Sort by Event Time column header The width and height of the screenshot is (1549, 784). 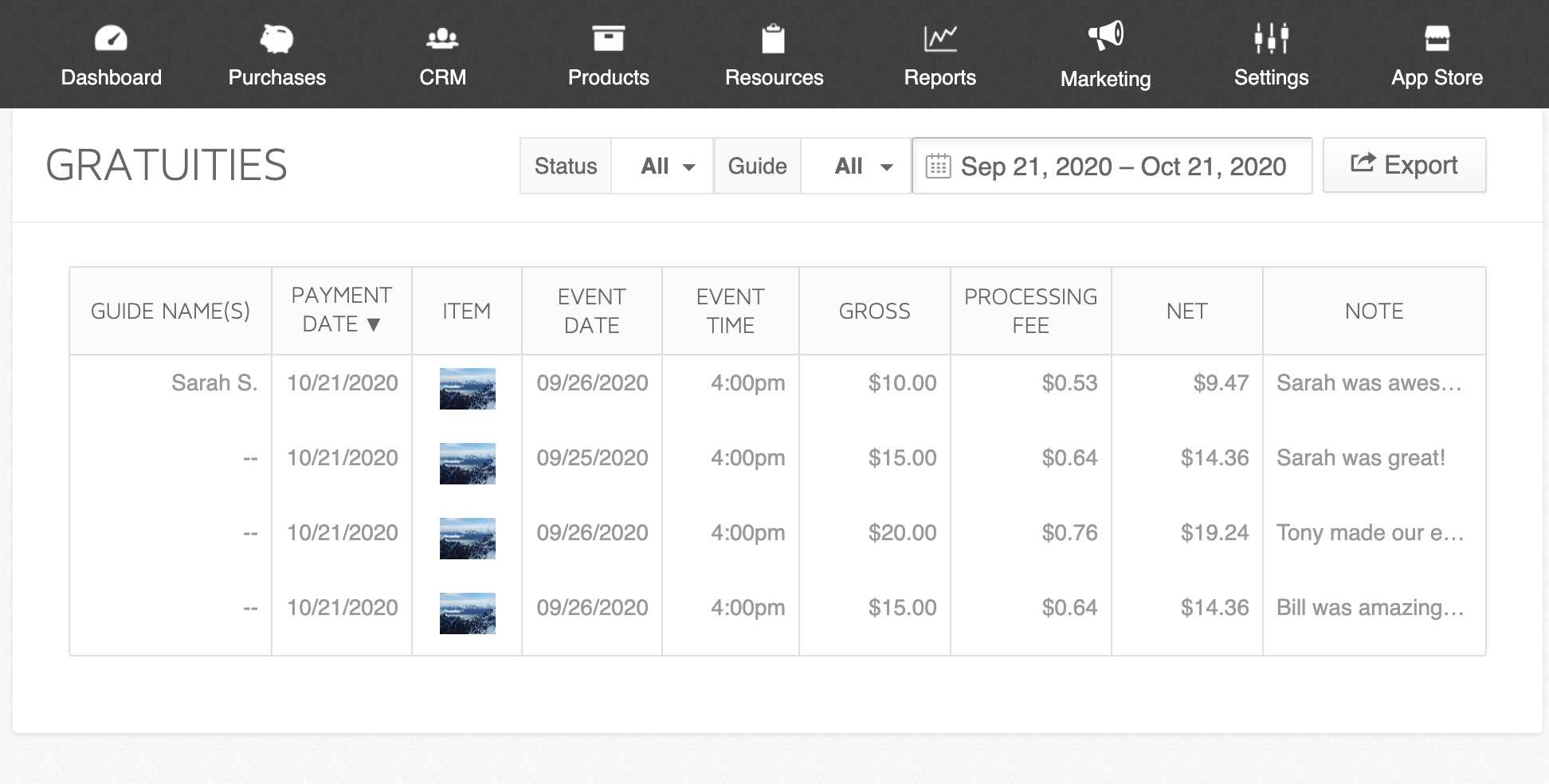[x=731, y=311]
